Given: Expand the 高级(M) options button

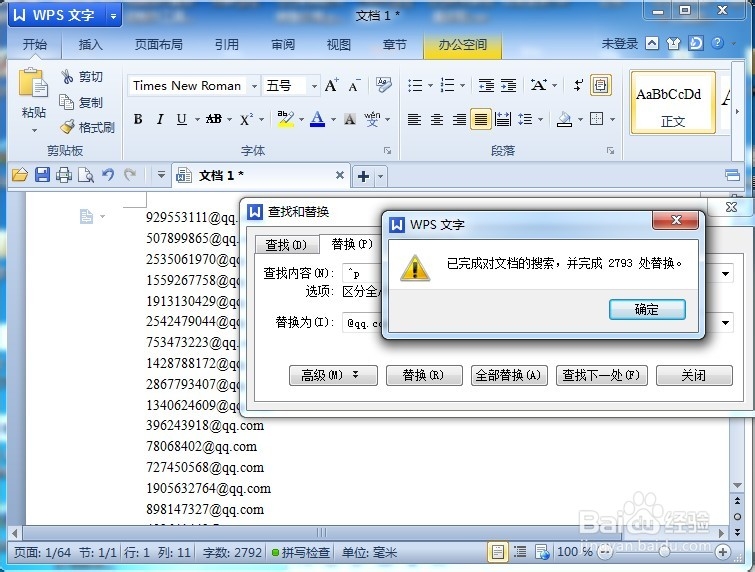Looking at the screenshot, I should tap(333, 375).
